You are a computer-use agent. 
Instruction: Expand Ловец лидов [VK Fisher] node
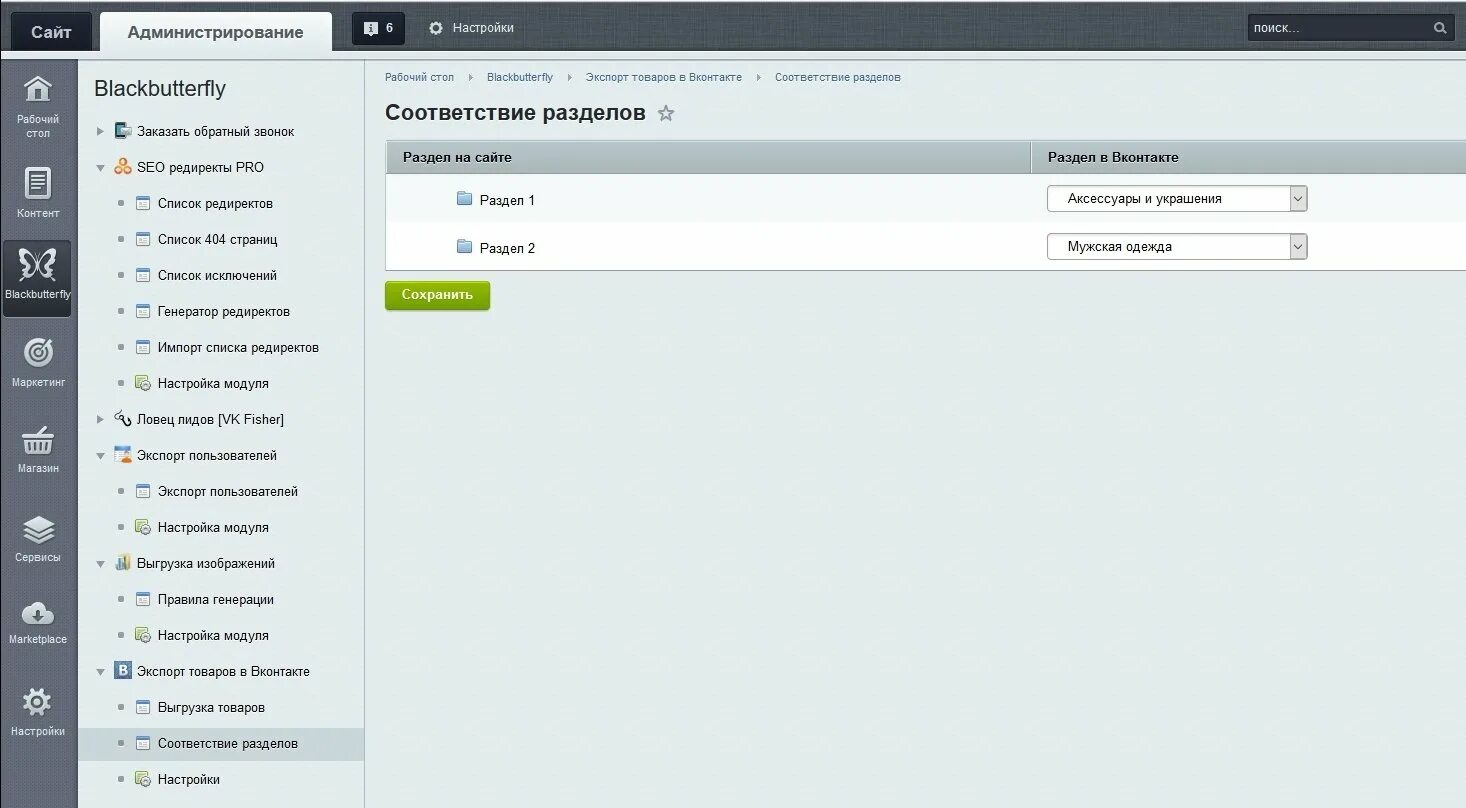(x=100, y=420)
